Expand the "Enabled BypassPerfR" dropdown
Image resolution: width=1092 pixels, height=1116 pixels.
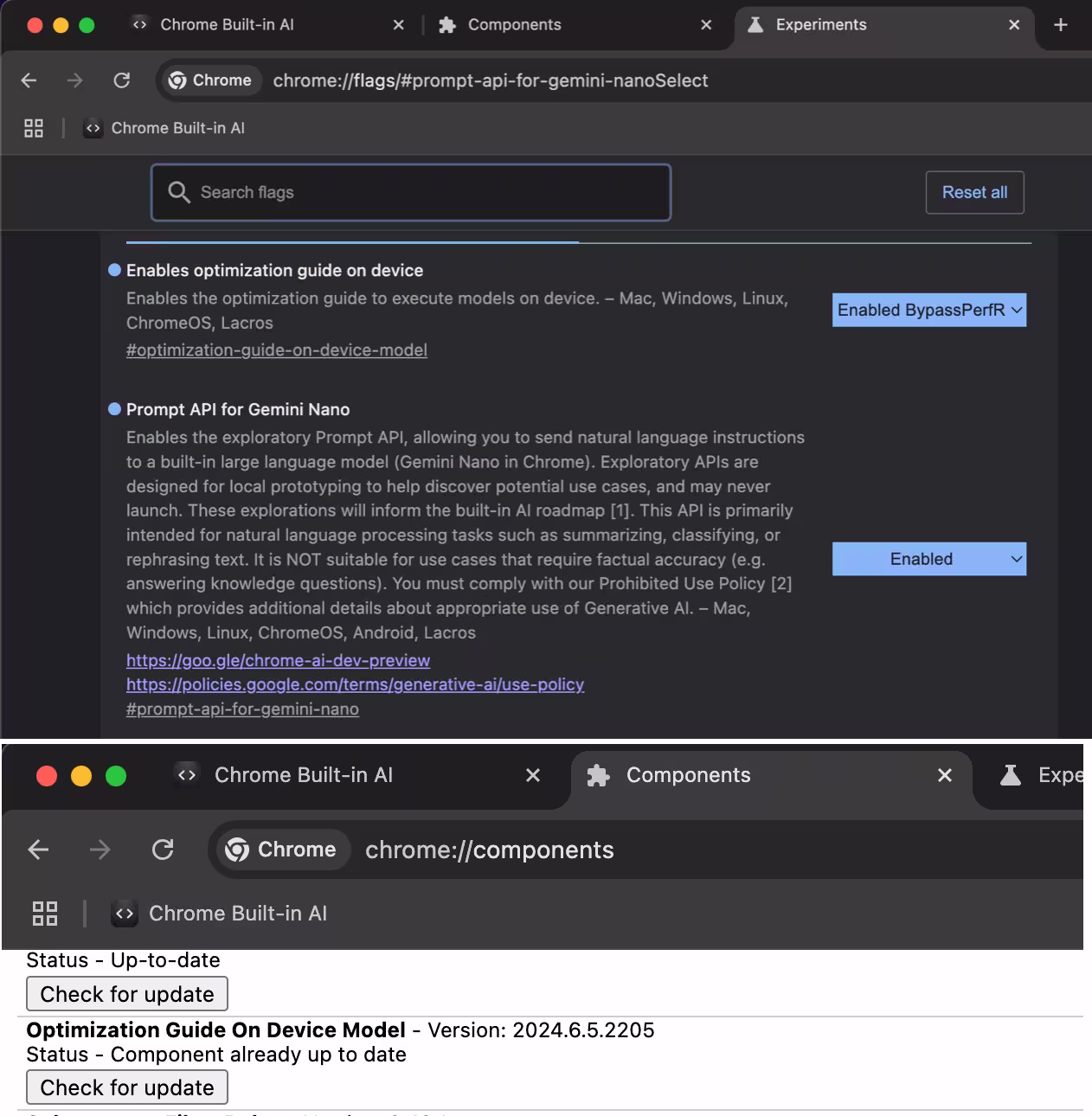[928, 311]
